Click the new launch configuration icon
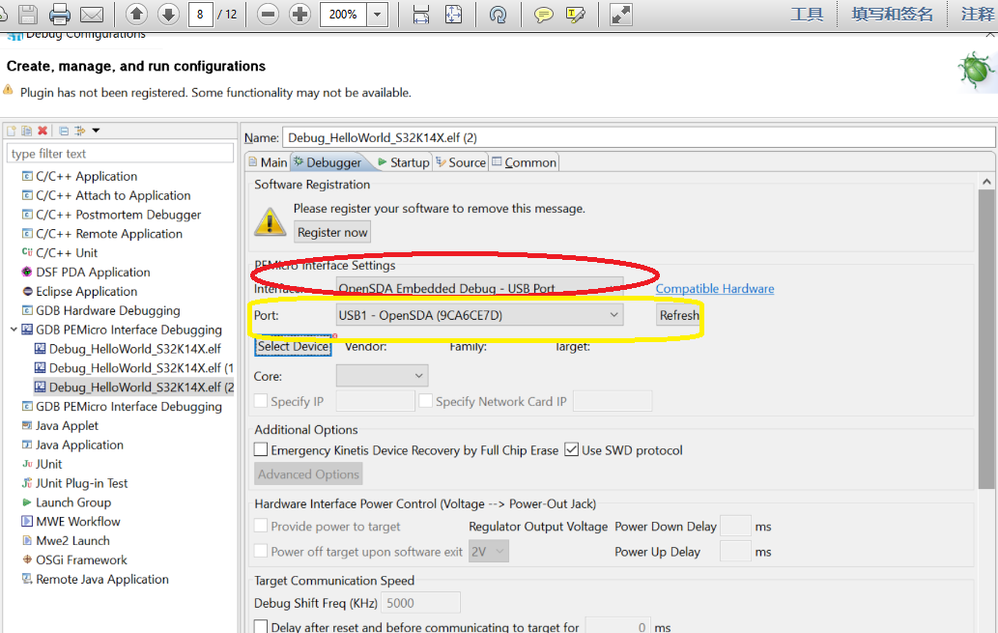The image size is (998, 633). (x=11, y=130)
